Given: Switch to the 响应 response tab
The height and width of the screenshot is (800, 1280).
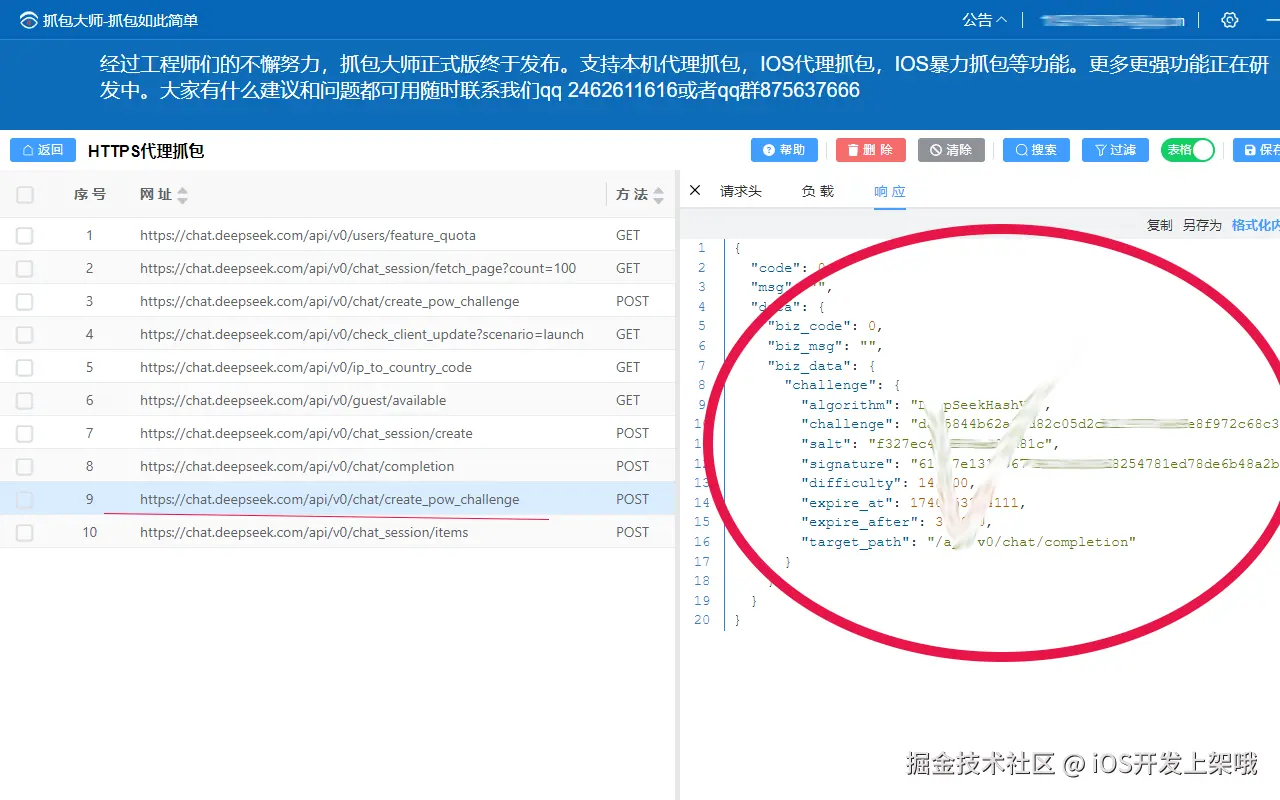Looking at the screenshot, I should click(x=890, y=191).
